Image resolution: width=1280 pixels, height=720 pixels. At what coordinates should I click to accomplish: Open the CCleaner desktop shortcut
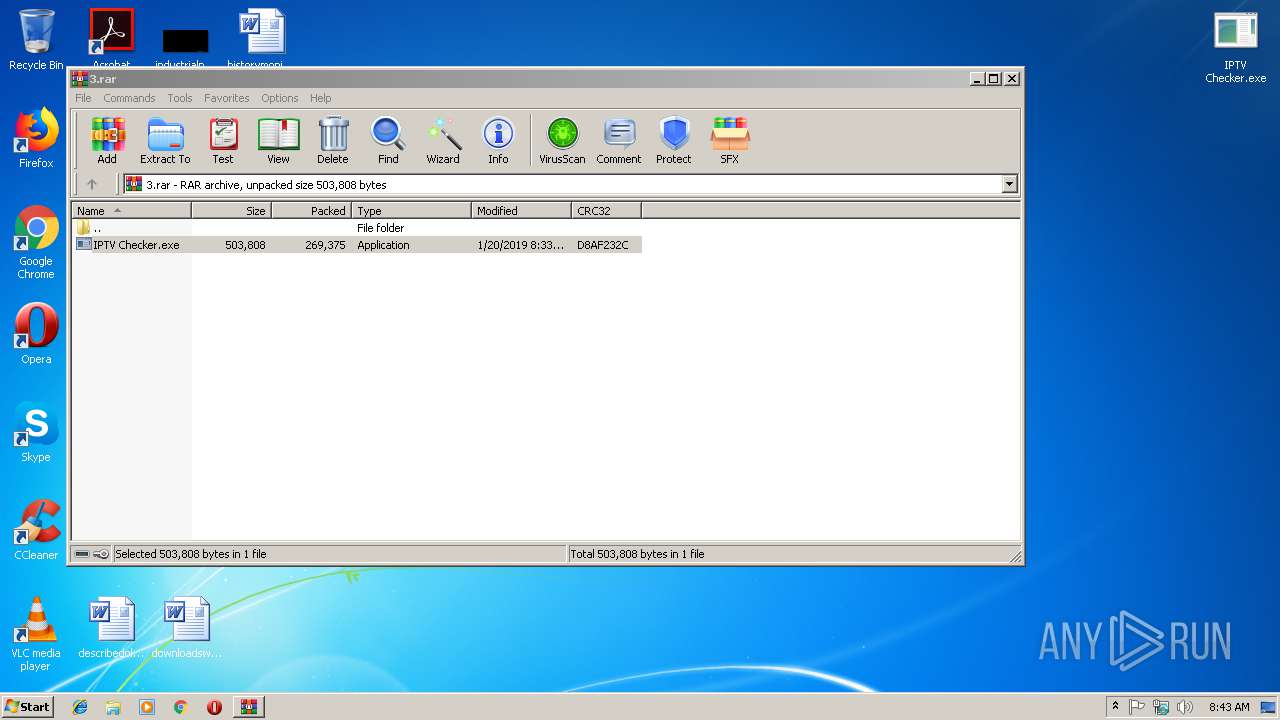point(36,530)
